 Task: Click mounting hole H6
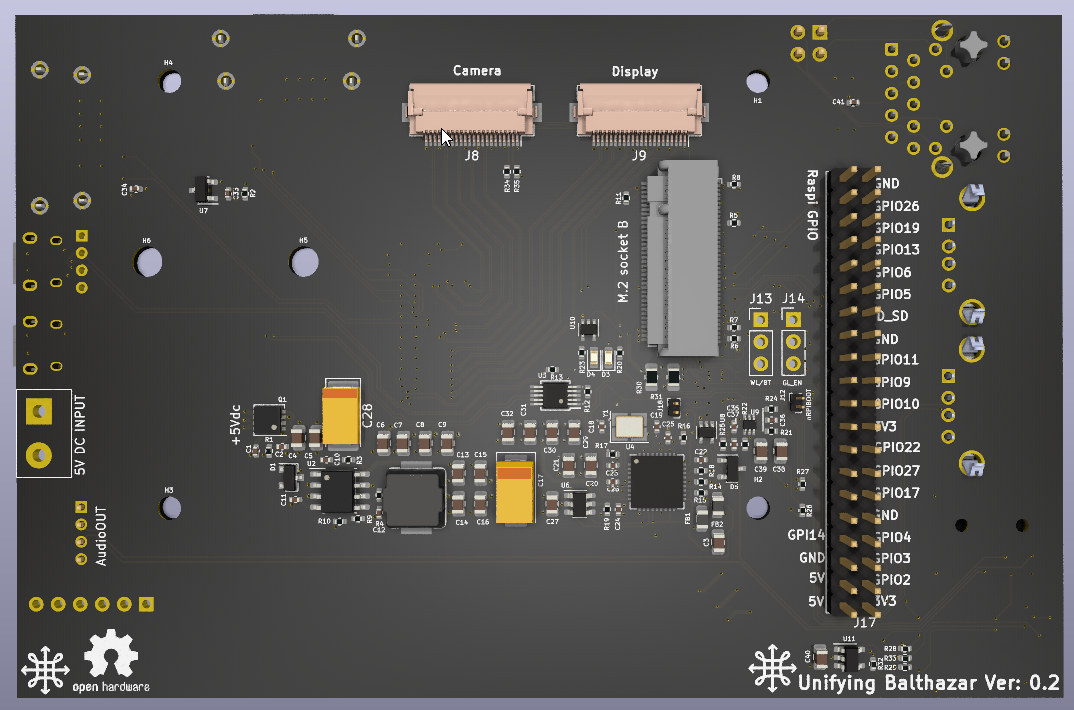[x=149, y=262]
